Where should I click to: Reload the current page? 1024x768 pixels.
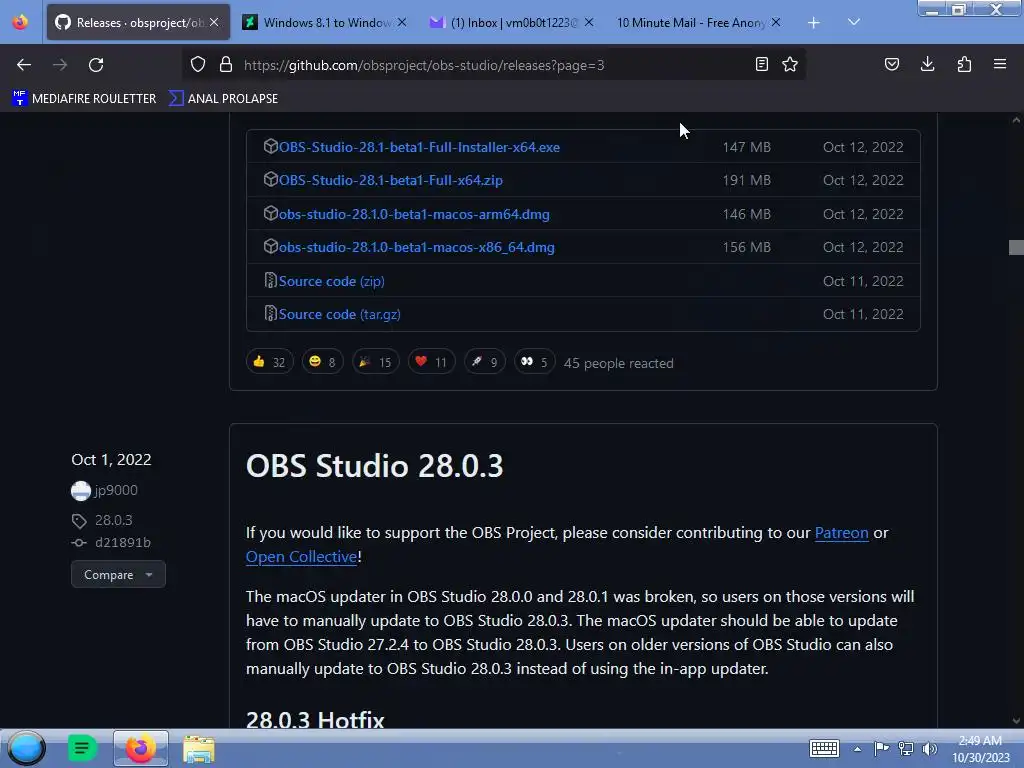tap(96, 65)
